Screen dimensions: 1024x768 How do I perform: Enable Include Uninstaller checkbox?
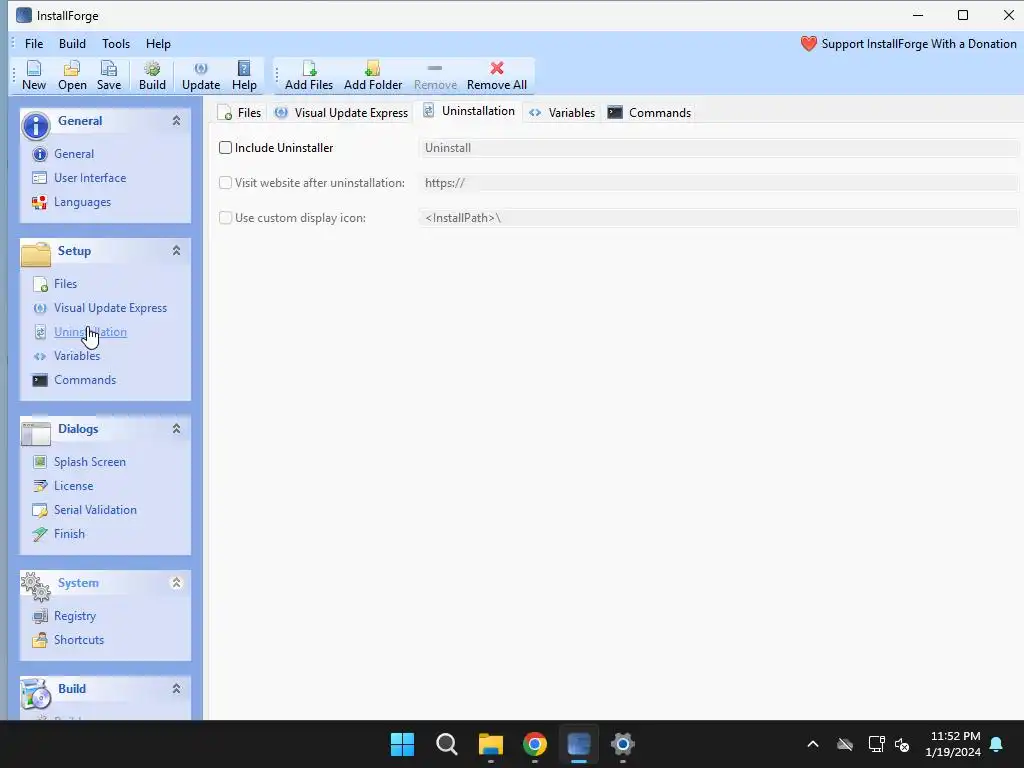(225, 148)
